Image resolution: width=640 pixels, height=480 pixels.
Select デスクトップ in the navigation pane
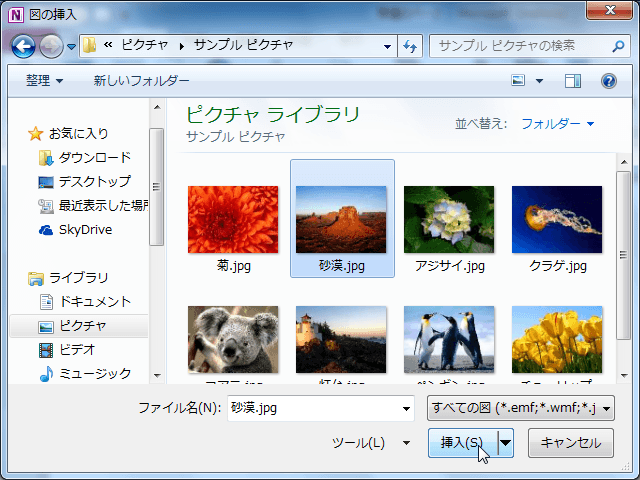coord(95,182)
